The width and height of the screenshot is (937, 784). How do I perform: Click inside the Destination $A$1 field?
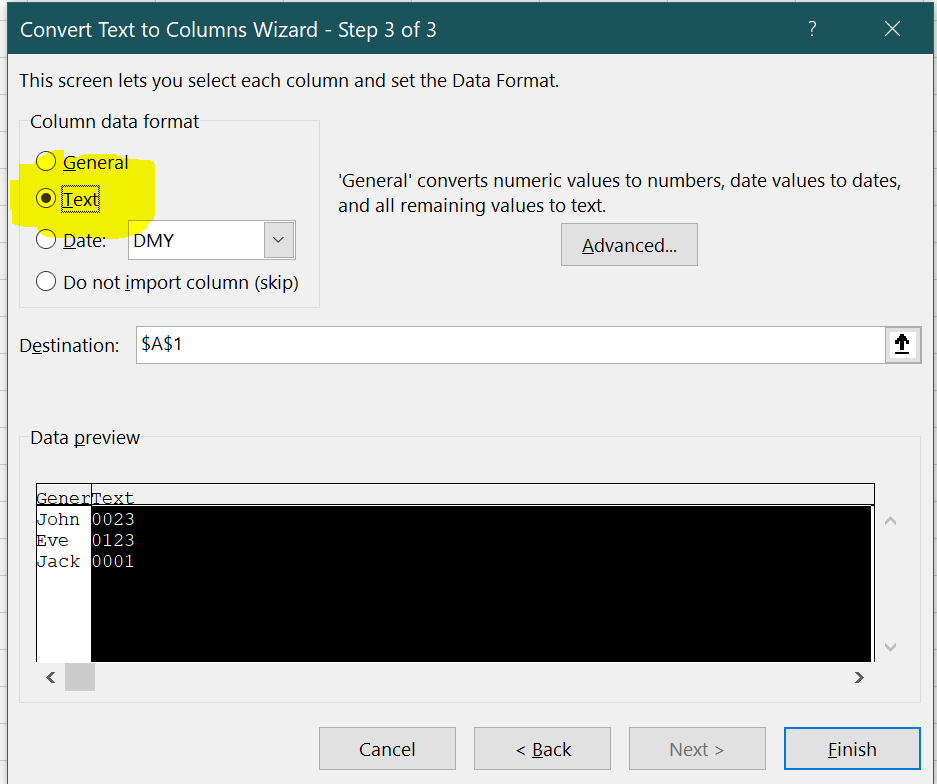point(500,345)
